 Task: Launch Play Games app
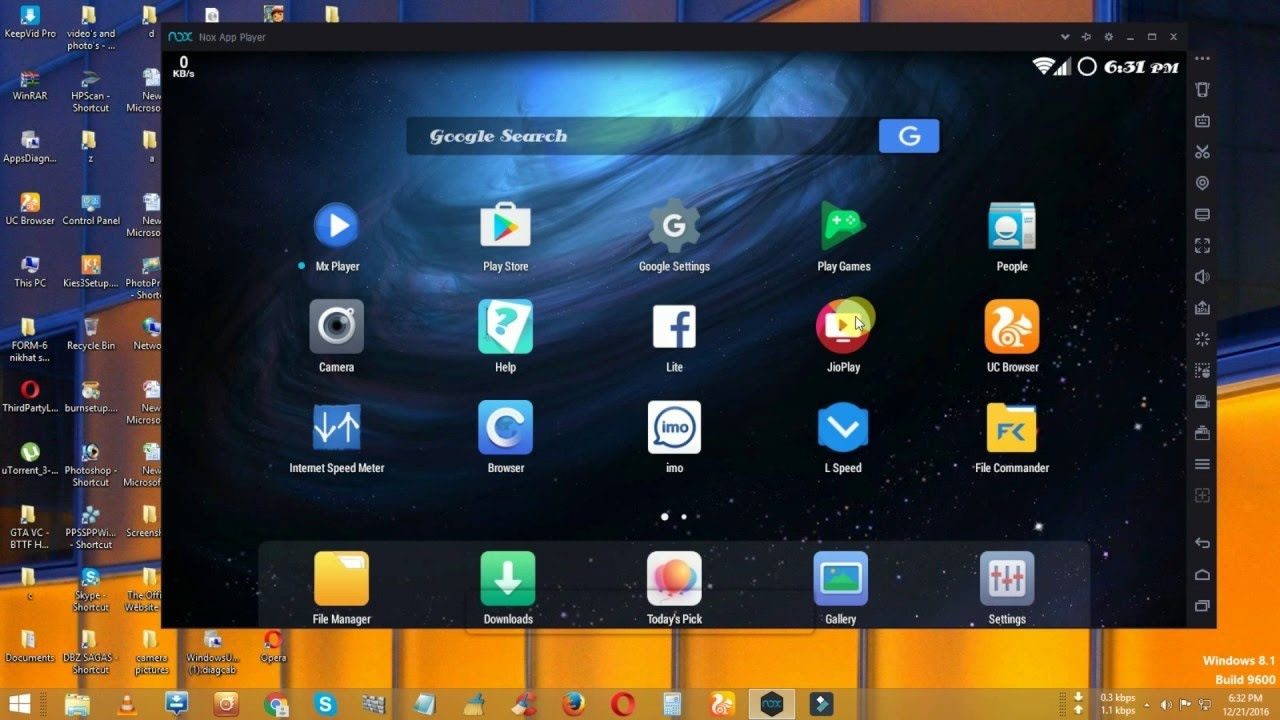click(843, 226)
